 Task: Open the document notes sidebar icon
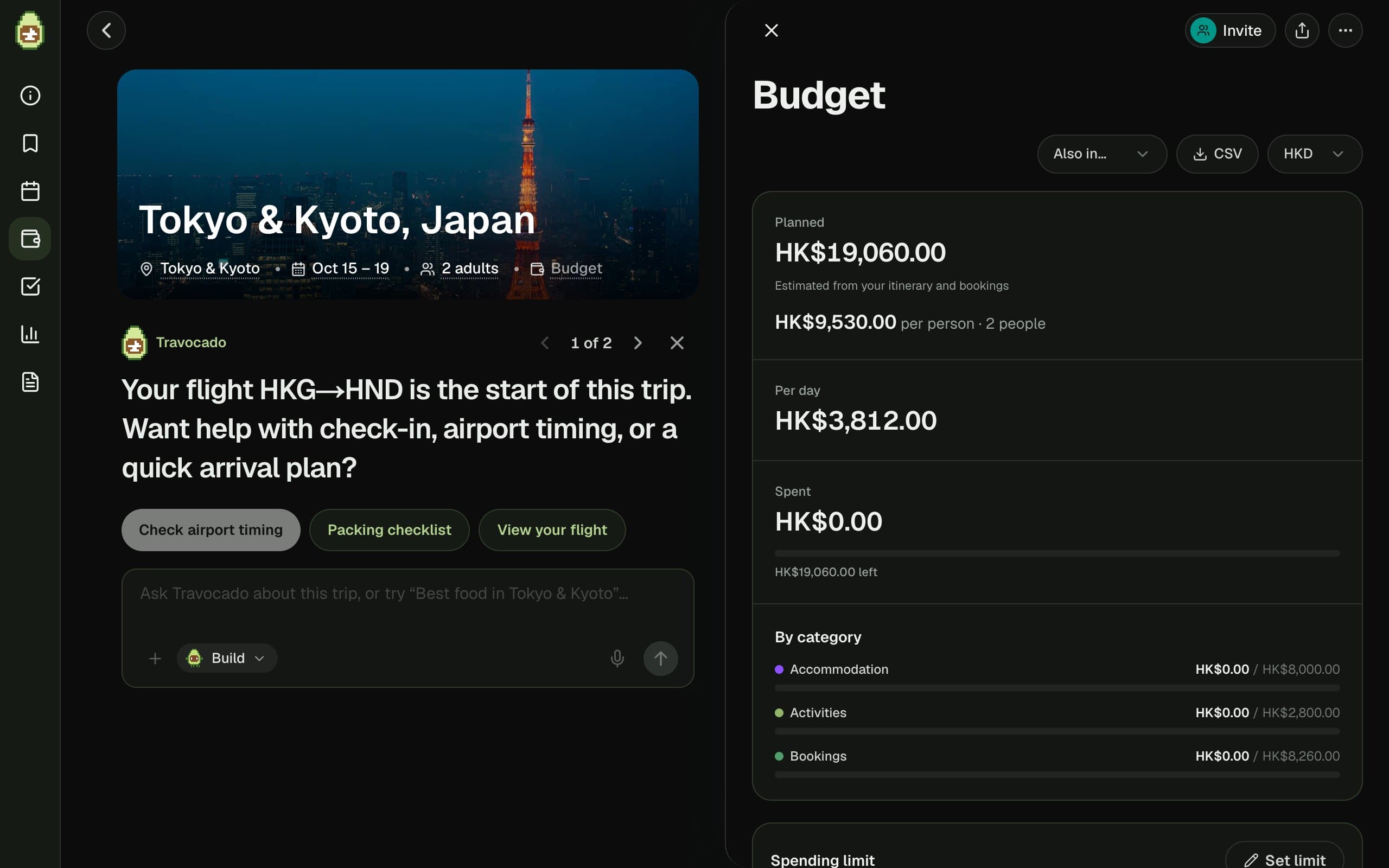[30, 382]
